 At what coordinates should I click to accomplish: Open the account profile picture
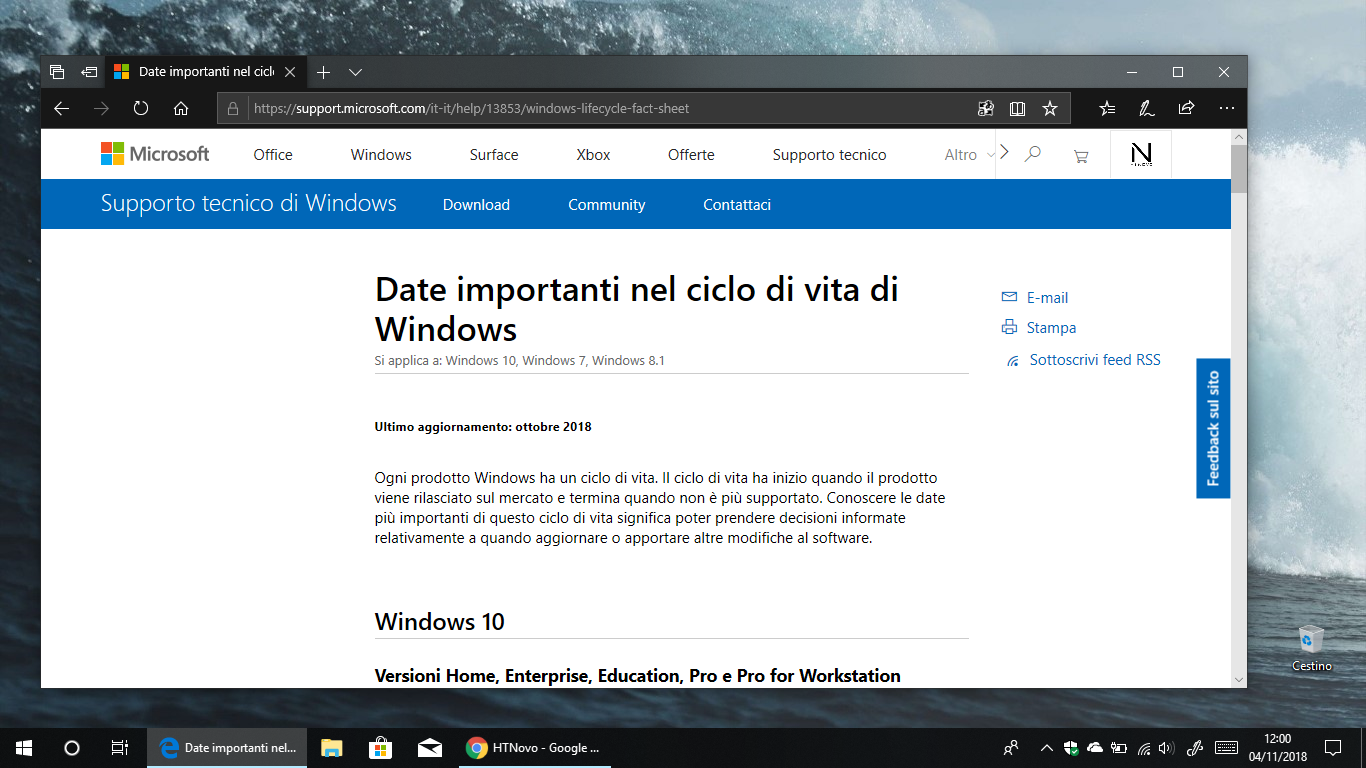click(x=1141, y=154)
